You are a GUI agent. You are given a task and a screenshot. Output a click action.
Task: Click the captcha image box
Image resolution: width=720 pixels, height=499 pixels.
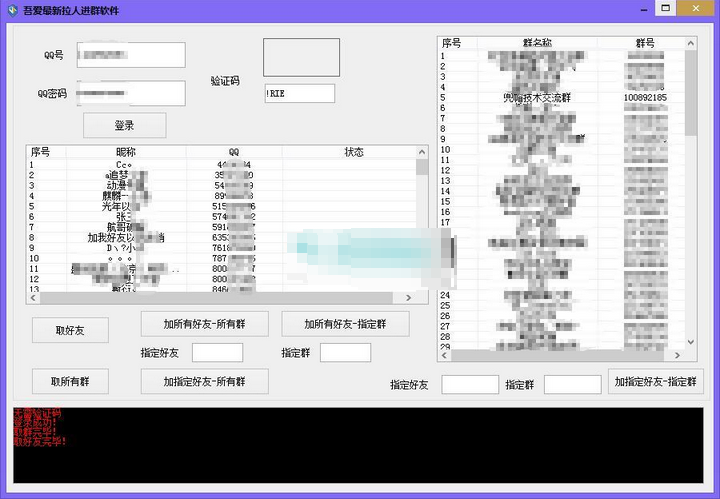[301, 57]
